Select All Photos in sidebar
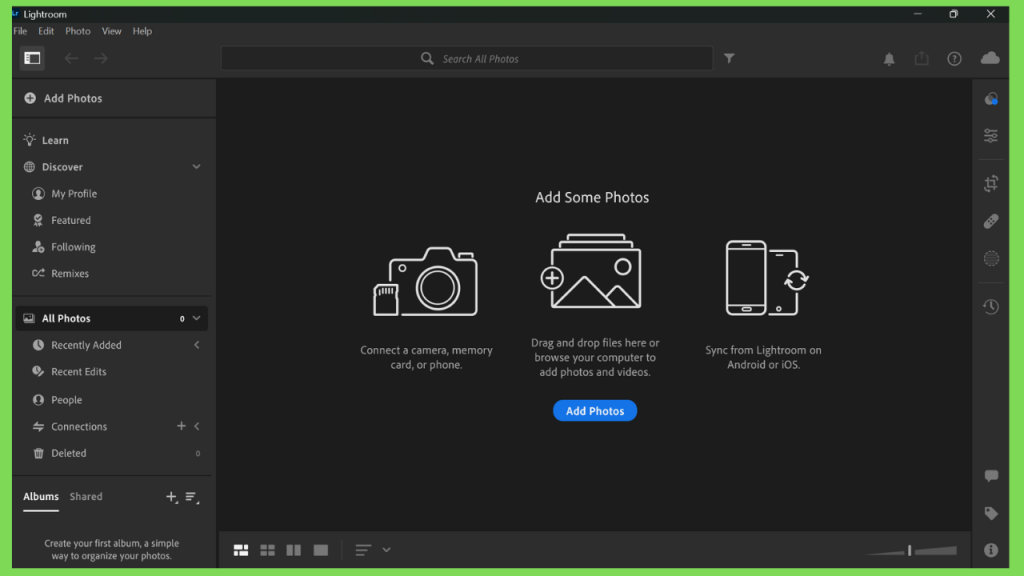The height and width of the screenshot is (576, 1024). (x=112, y=318)
